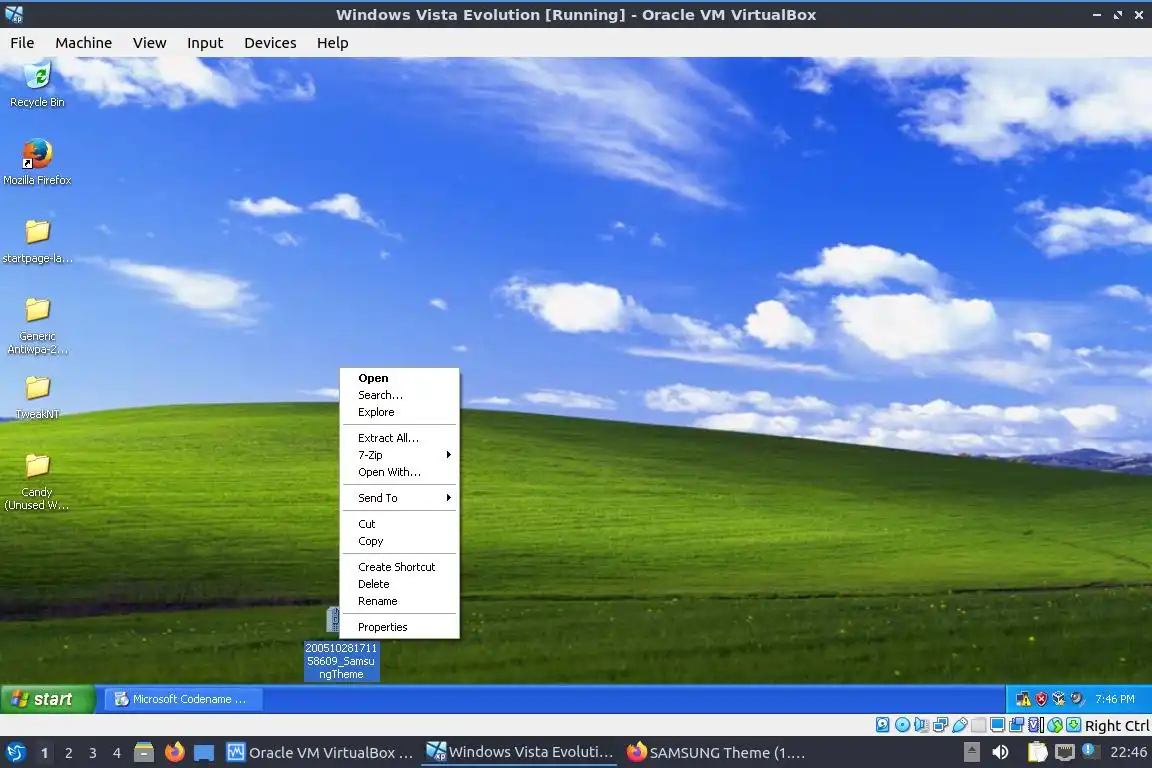Screen dimensions: 1152x768
Task: Click the VirtualBox Guest Additions tray icon
Action: (x=1059, y=699)
